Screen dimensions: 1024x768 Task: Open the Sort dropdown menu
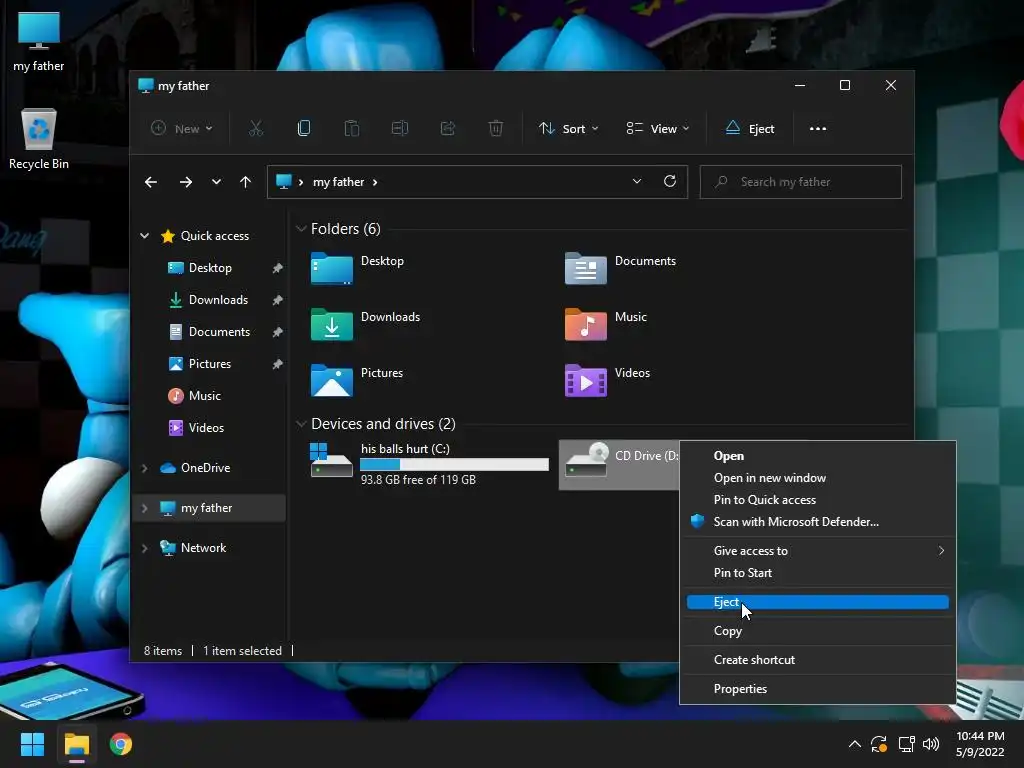click(x=568, y=129)
